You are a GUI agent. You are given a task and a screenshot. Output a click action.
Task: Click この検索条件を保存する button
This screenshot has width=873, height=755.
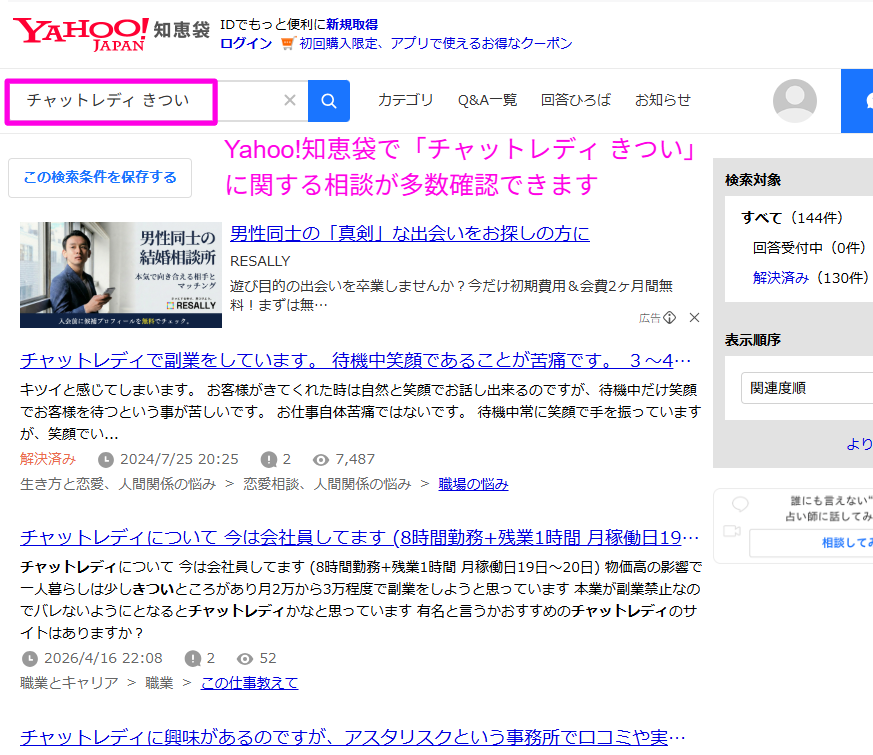tap(100, 178)
